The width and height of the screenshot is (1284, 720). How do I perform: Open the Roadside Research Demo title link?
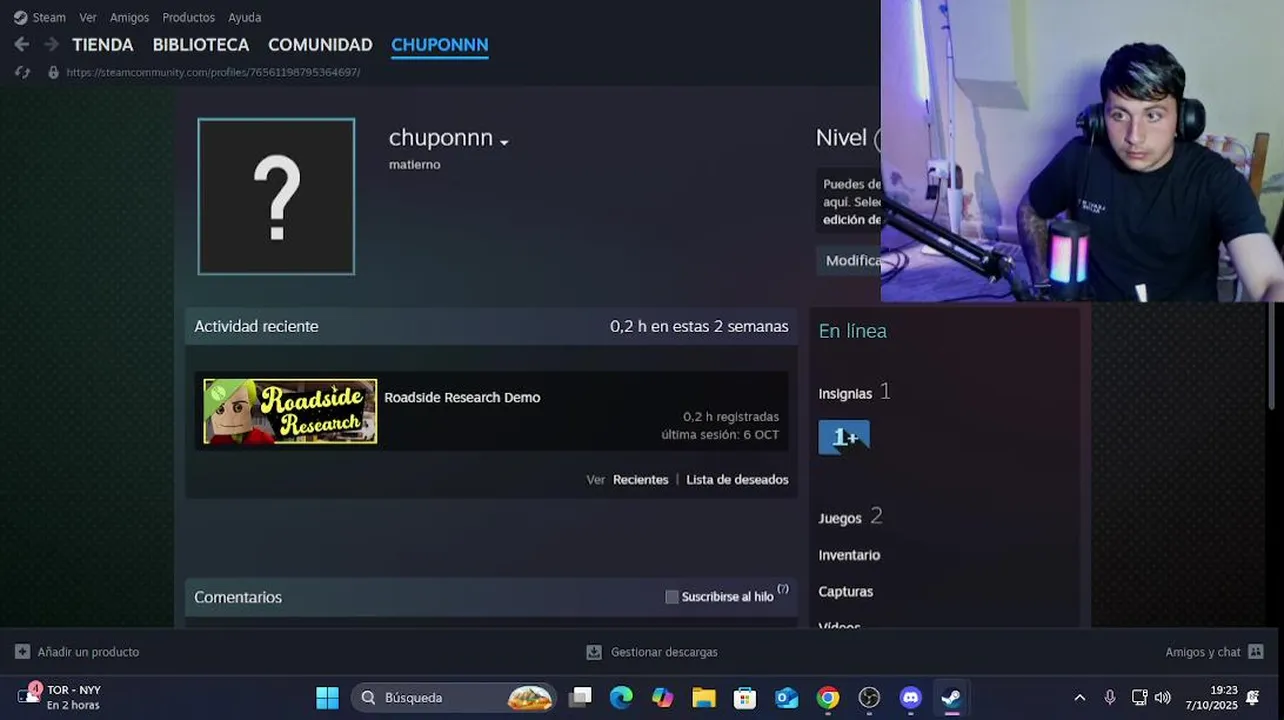[x=462, y=397]
